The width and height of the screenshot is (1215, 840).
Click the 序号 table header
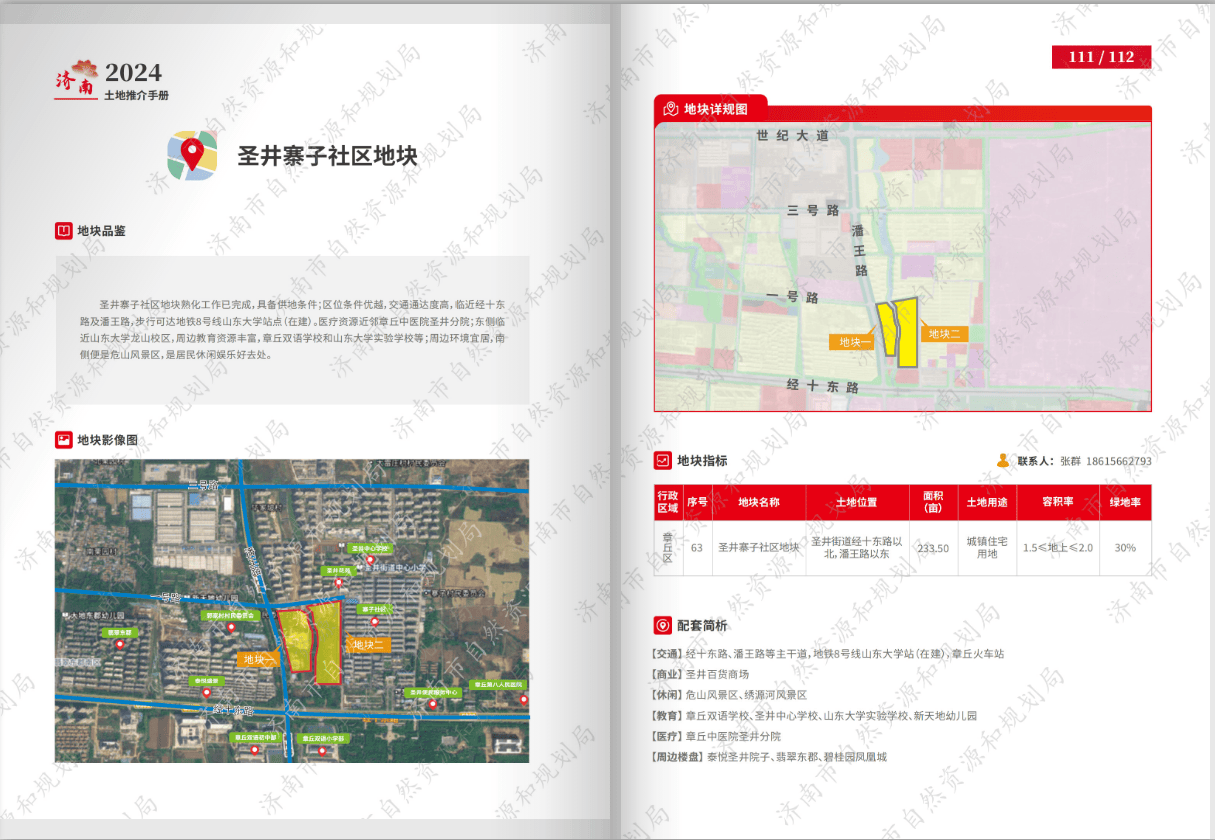697,502
